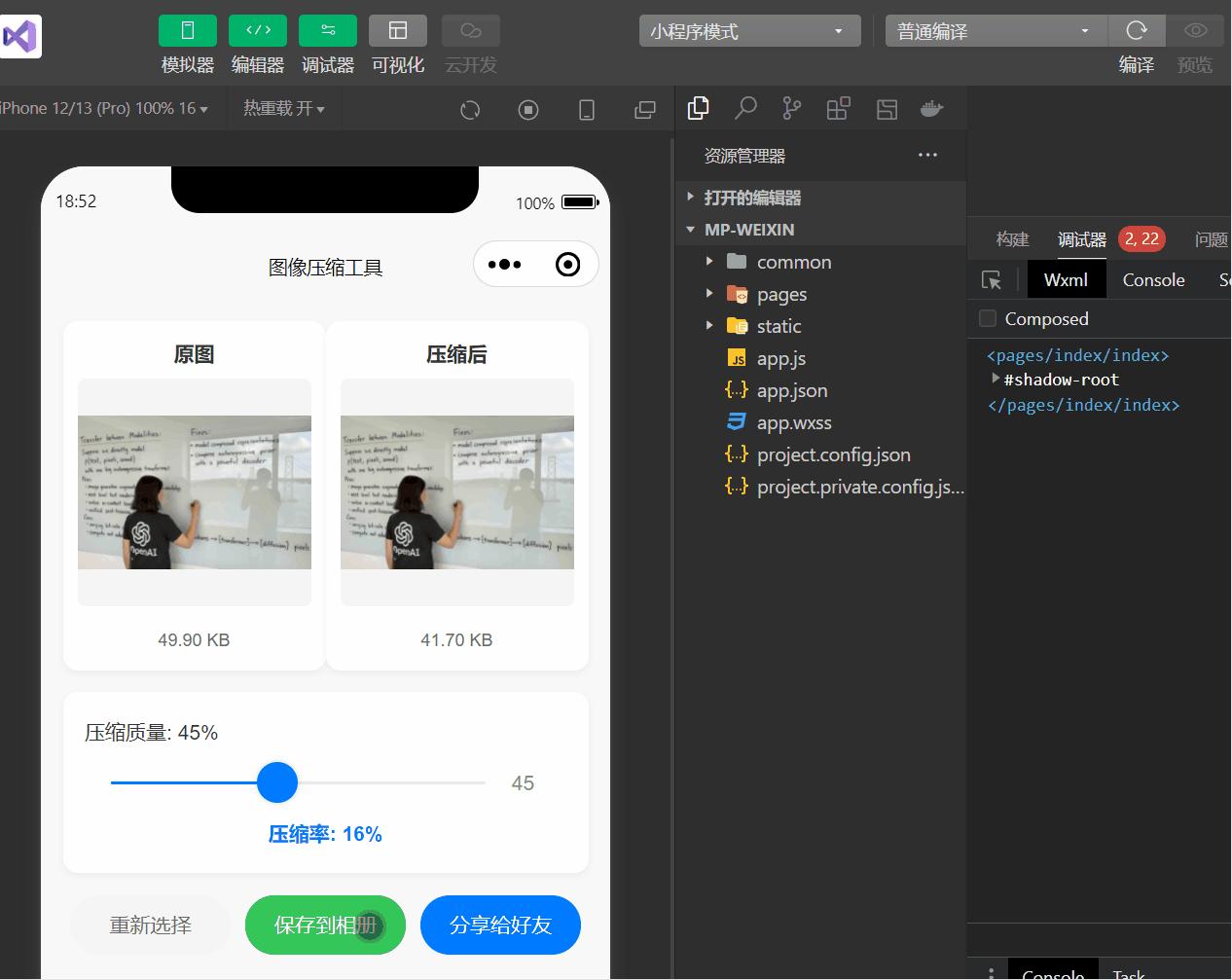Toggle the 编辑器 editor panel button
The width and height of the screenshot is (1232, 980).
pos(257,31)
